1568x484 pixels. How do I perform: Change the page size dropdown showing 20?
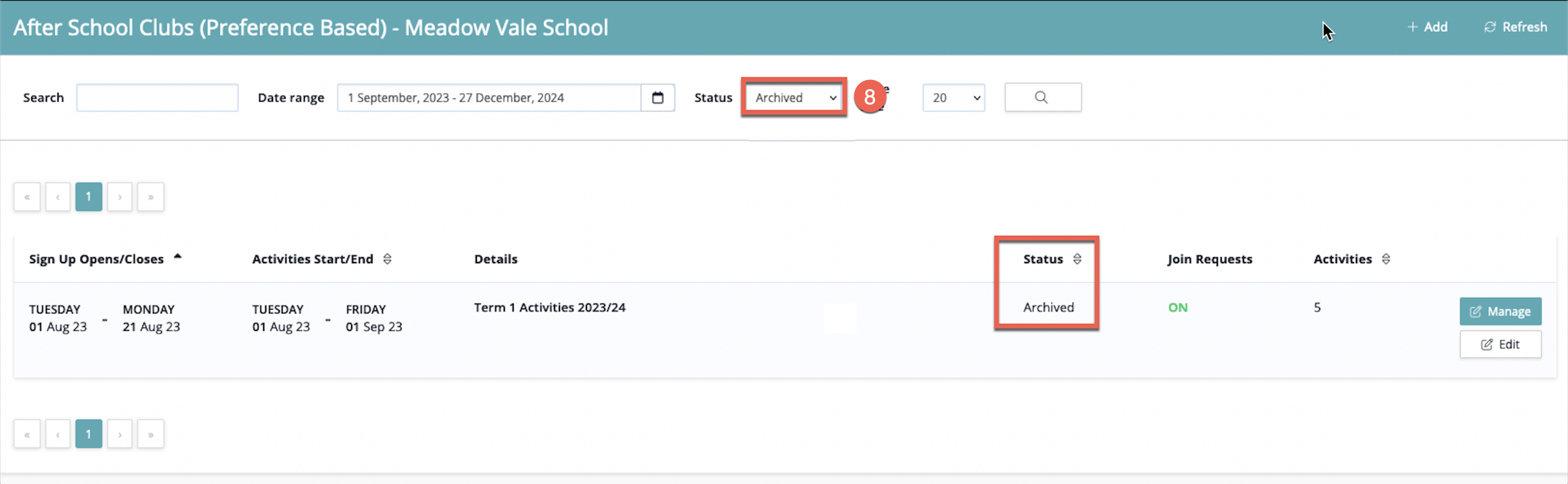click(x=953, y=98)
